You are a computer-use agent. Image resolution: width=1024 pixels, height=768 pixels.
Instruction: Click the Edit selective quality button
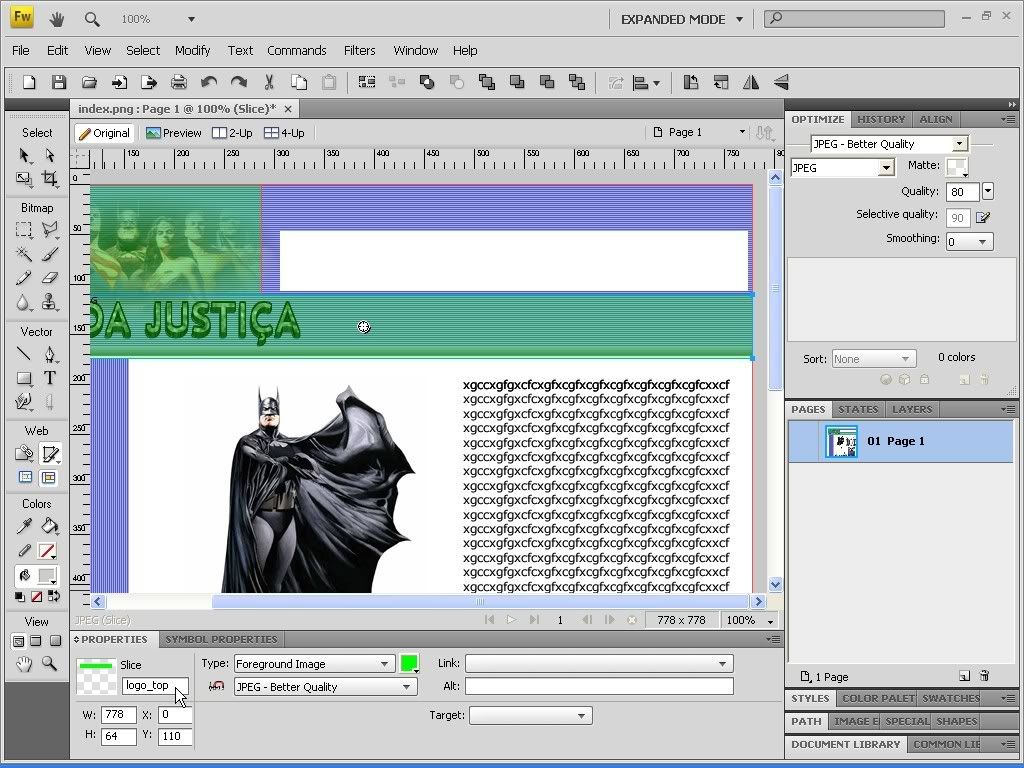(983, 217)
